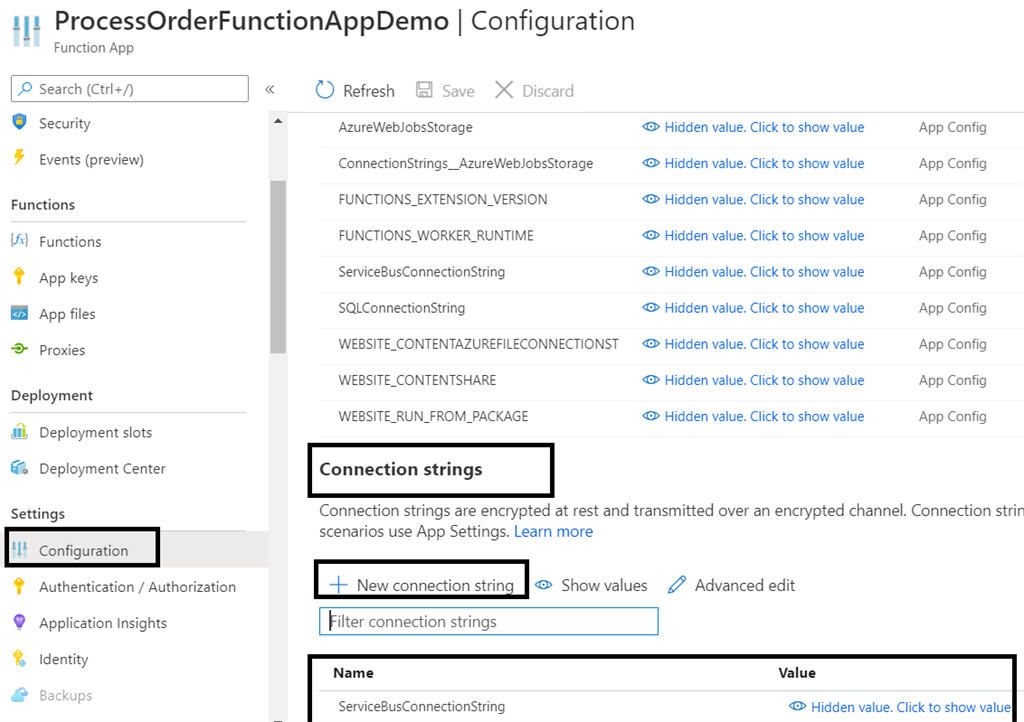
Task: Click the magnifier icon in search box
Action: [25, 88]
